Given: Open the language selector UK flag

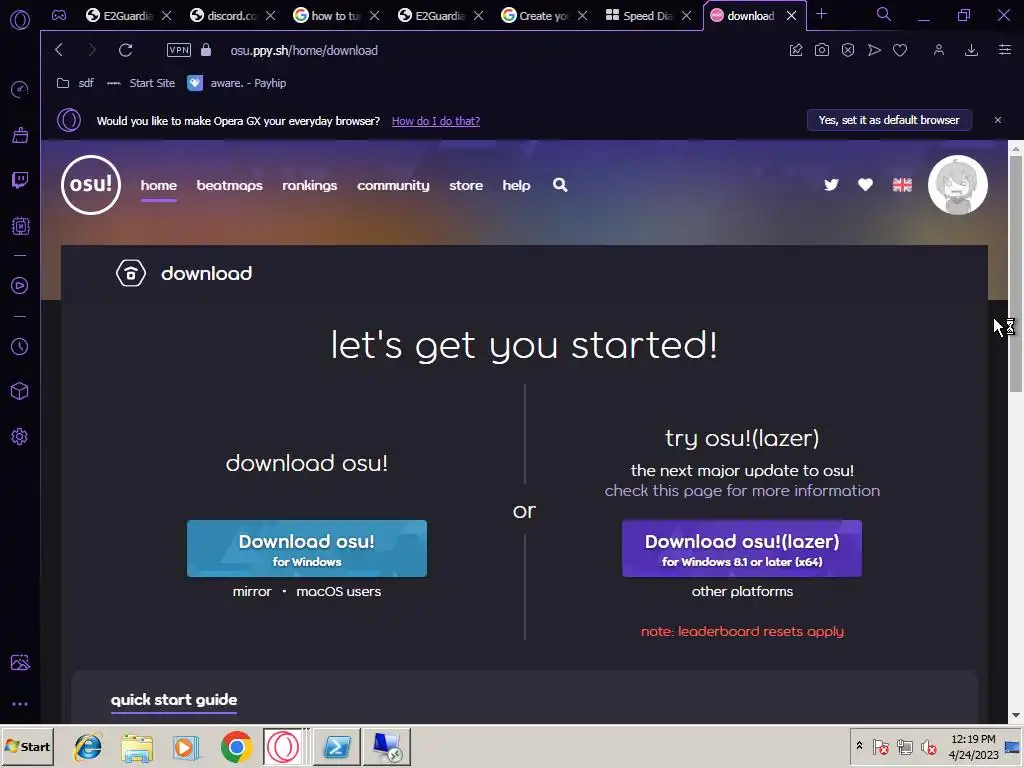Looking at the screenshot, I should [902, 185].
